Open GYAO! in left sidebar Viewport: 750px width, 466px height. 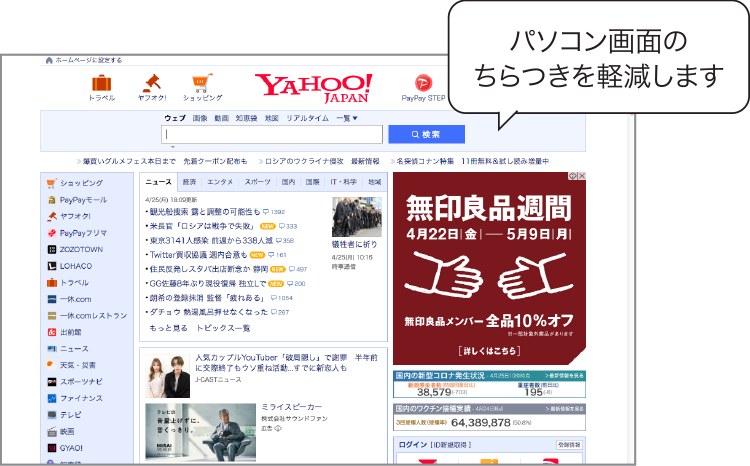pyautogui.click(x=71, y=448)
